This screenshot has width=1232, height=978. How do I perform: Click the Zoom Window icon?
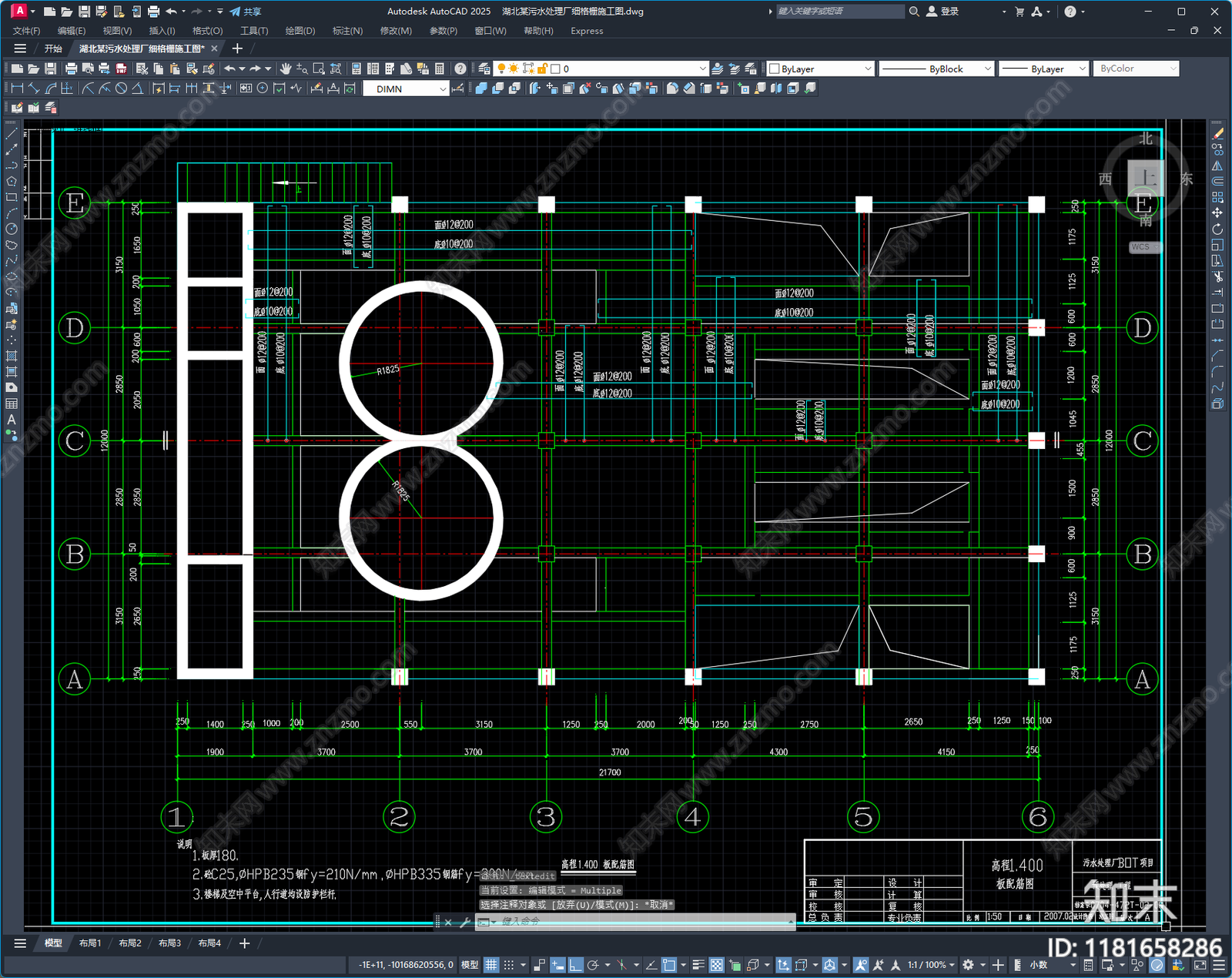tap(319, 69)
